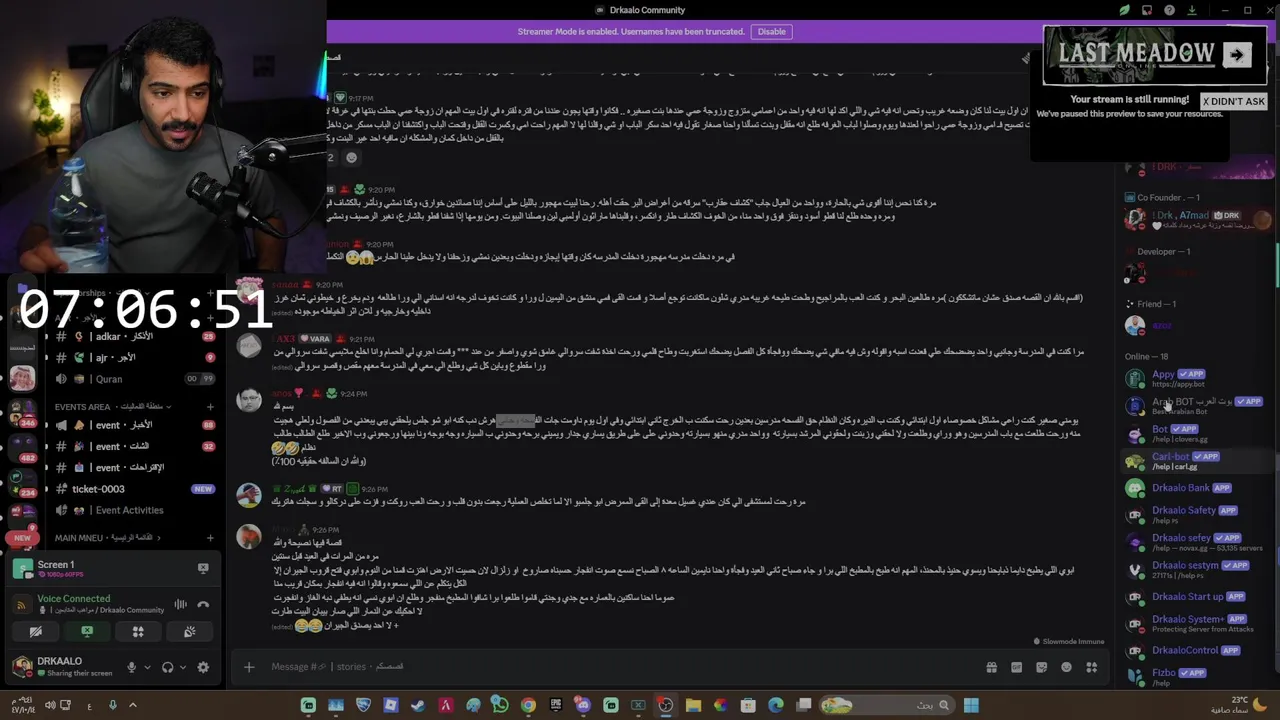Add a channel to MAIN MNEU with plus
This screenshot has width=1280, height=720.
coord(210,538)
